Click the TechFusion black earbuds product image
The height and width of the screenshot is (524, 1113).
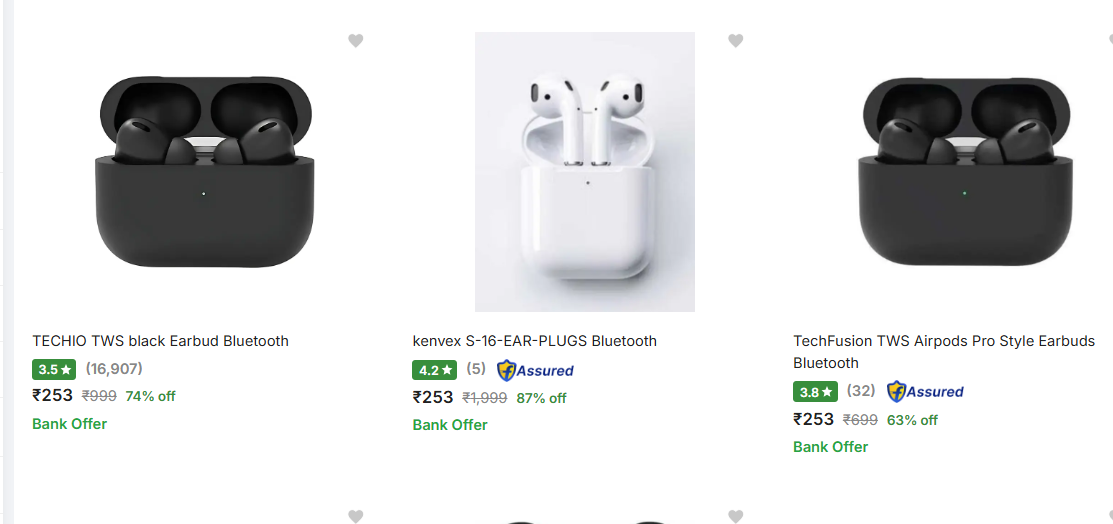click(x=965, y=172)
